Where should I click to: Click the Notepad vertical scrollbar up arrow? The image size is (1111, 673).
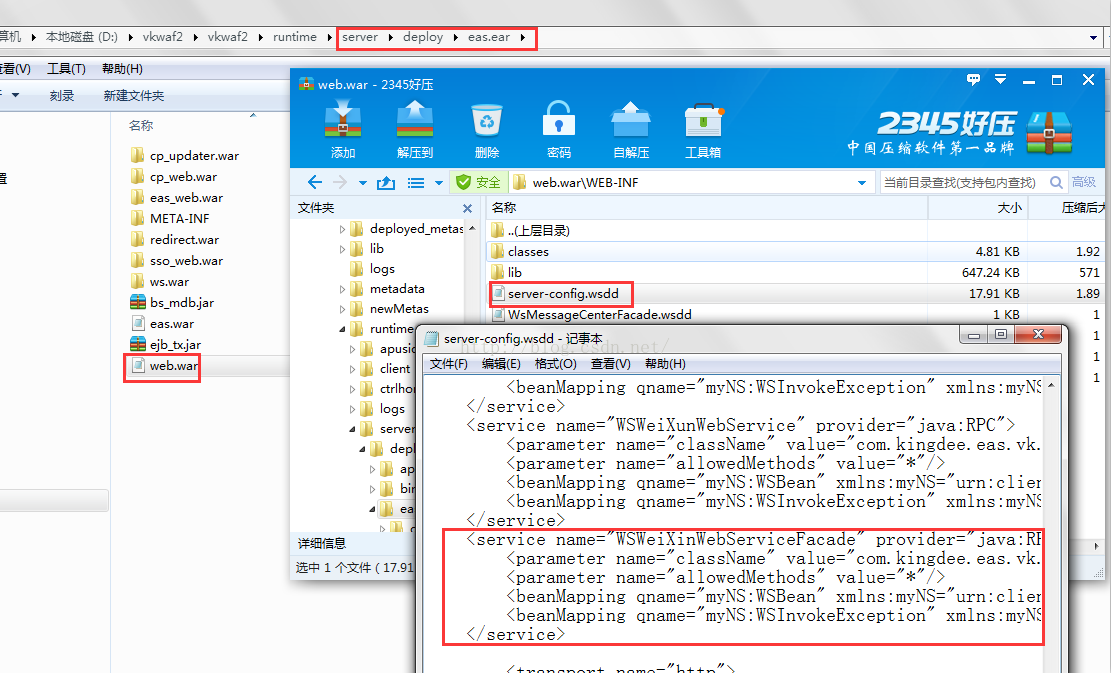[1051, 385]
